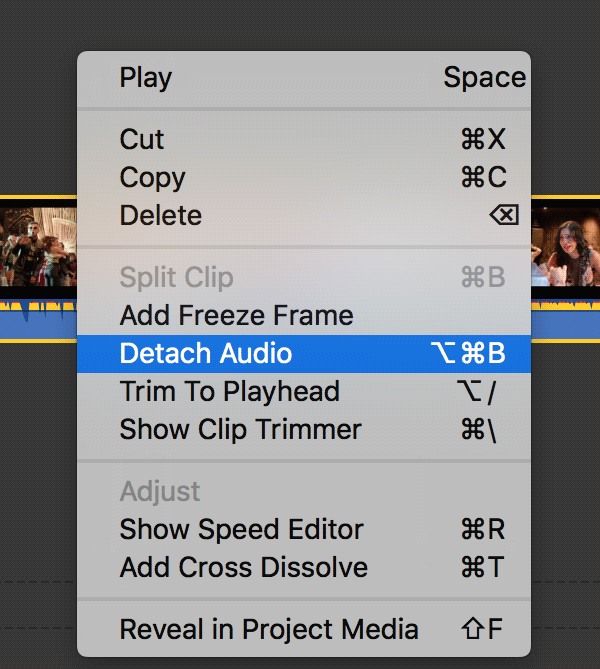The height and width of the screenshot is (669, 600).
Task: Choose Reveal in Project Media
Action: coord(268,629)
